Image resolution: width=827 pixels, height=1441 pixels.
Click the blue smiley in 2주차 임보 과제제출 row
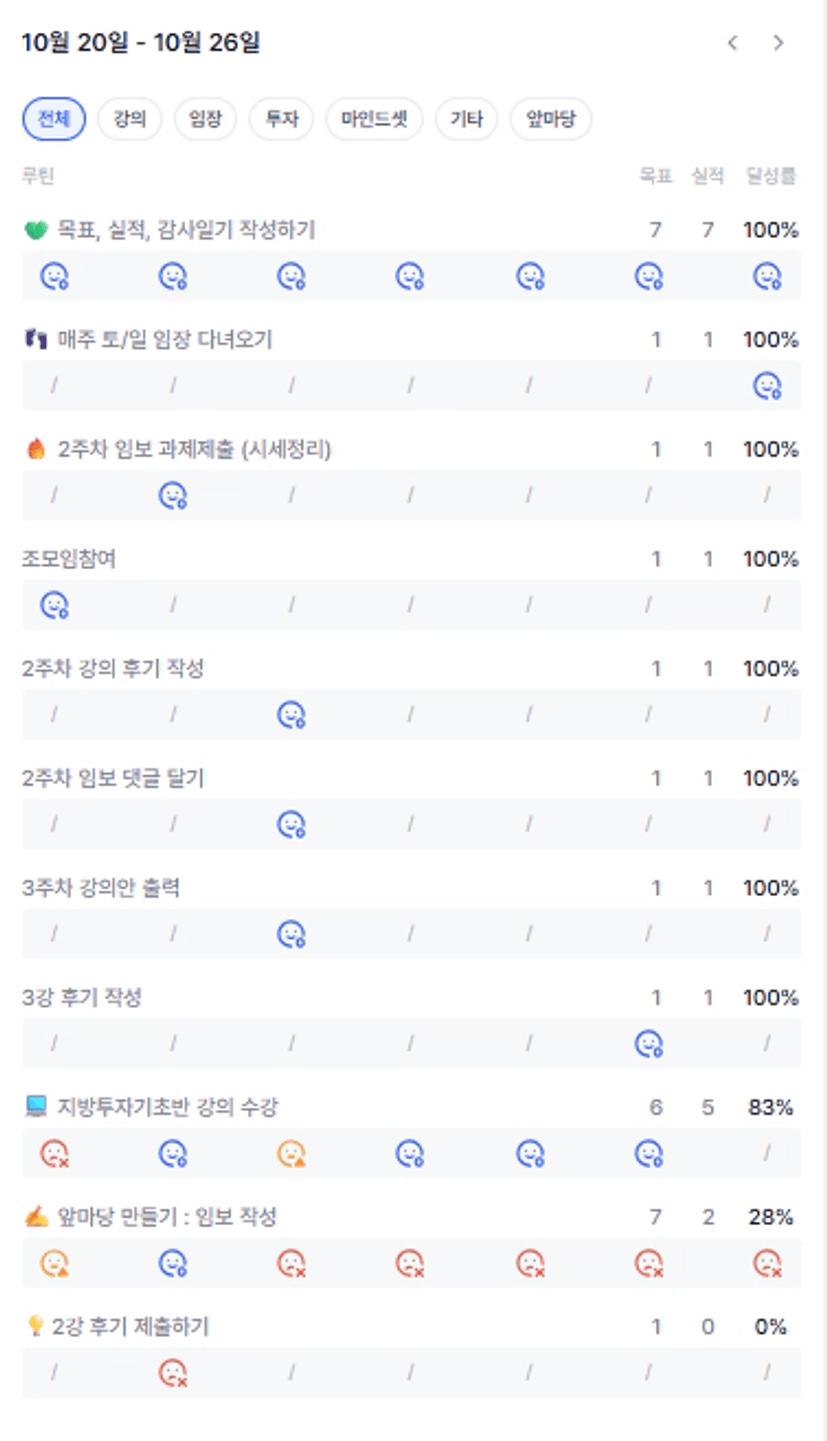coord(173,495)
